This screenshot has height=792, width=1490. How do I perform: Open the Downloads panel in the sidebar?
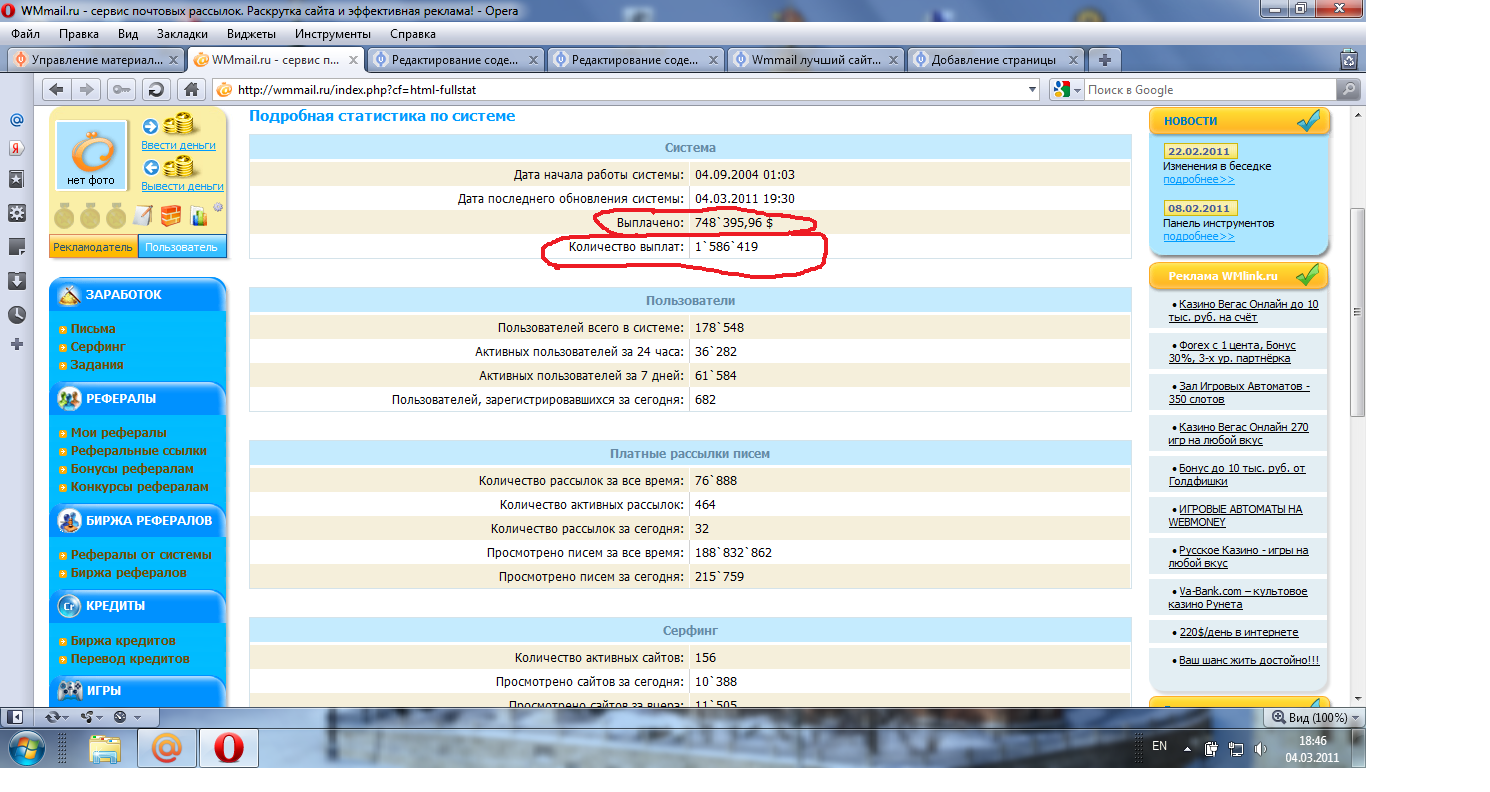[x=16, y=281]
